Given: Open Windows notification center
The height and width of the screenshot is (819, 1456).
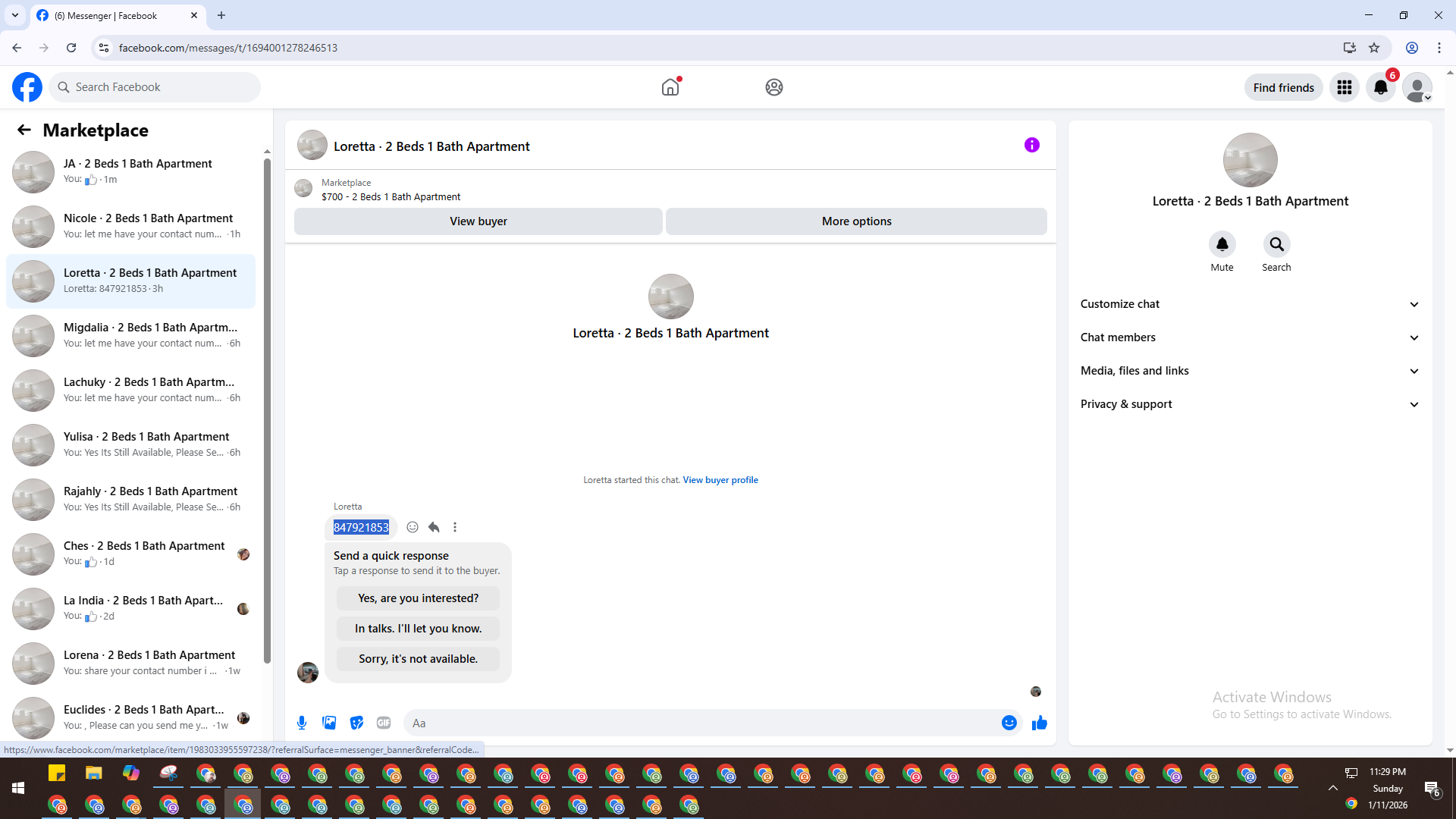Looking at the screenshot, I should pyautogui.click(x=1432, y=789).
